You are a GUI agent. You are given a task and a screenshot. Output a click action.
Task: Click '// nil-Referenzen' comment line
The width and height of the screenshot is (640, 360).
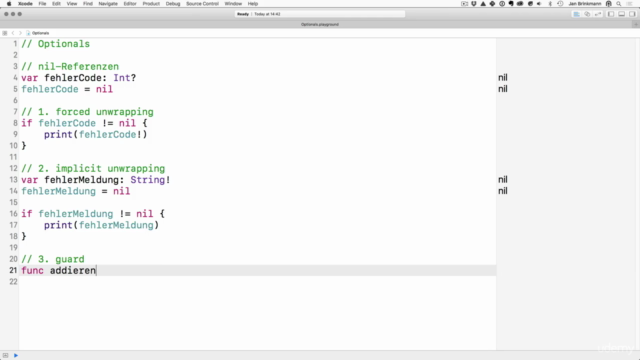70,67
